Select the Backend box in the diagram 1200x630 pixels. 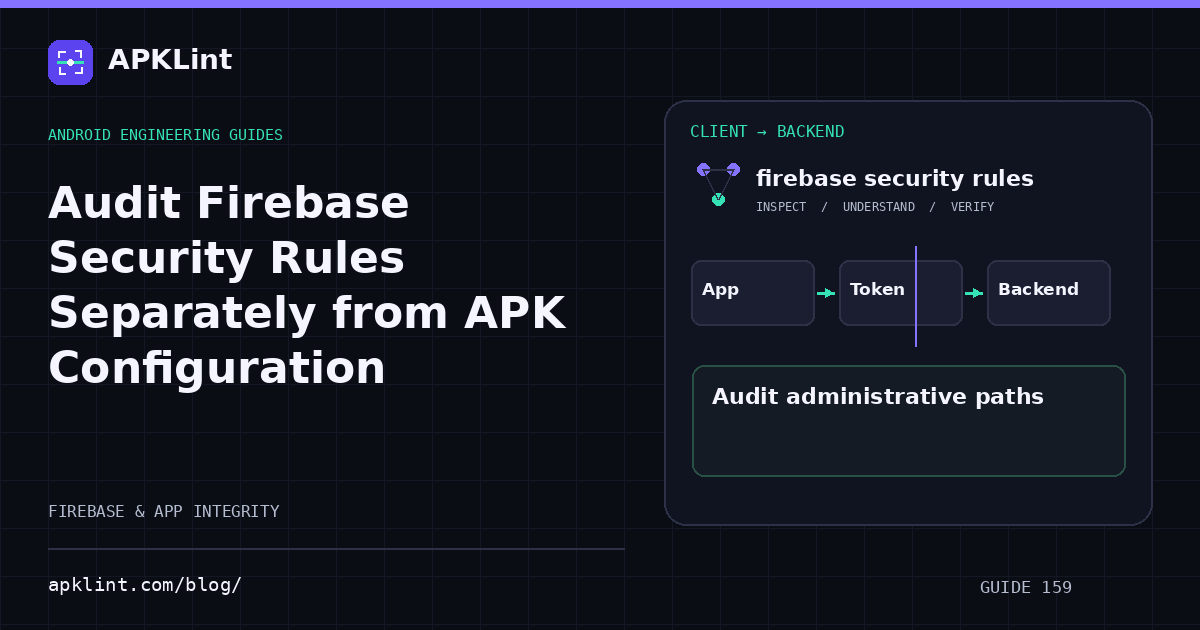click(1049, 293)
